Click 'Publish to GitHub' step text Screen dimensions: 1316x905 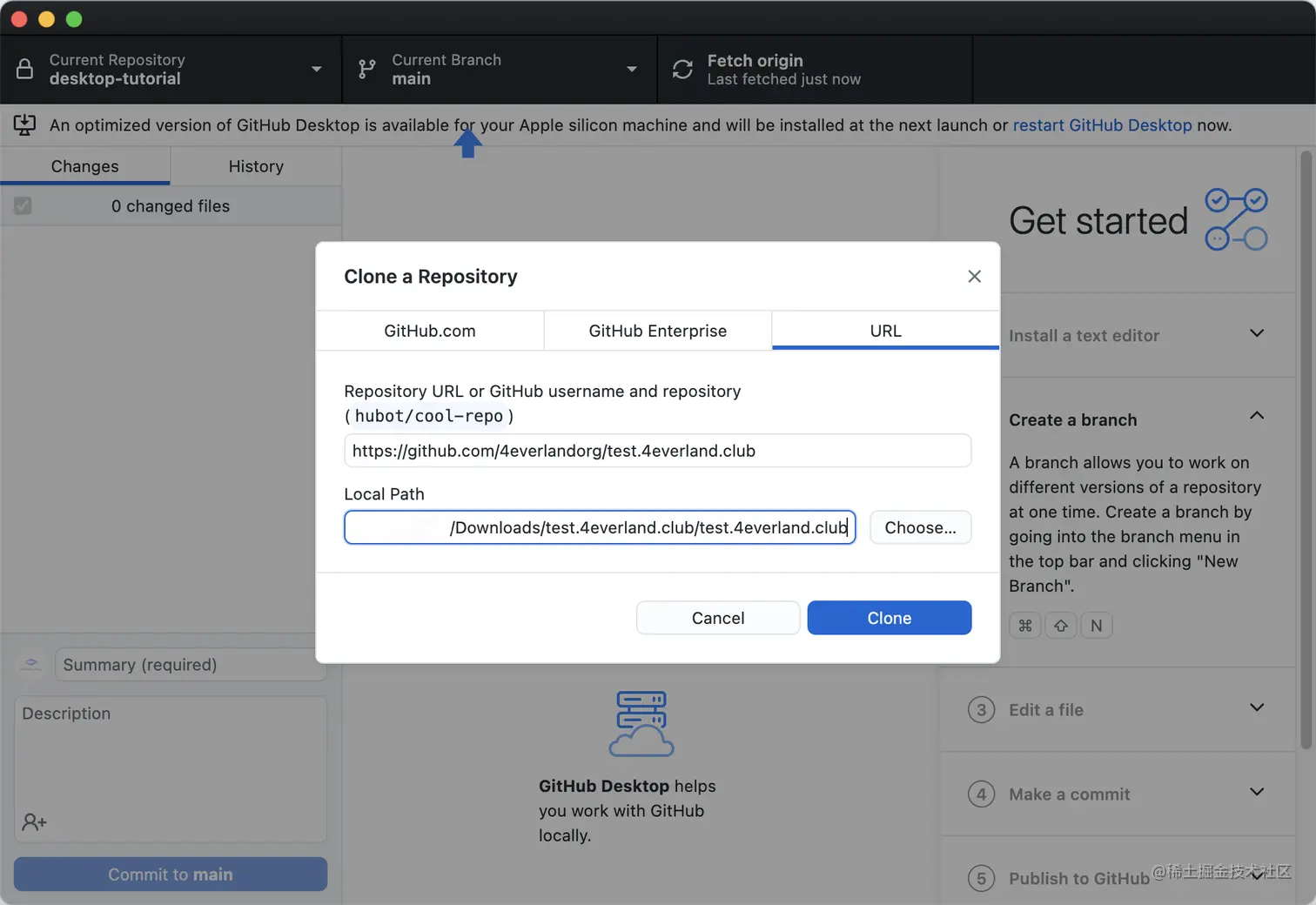tap(1079, 879)
